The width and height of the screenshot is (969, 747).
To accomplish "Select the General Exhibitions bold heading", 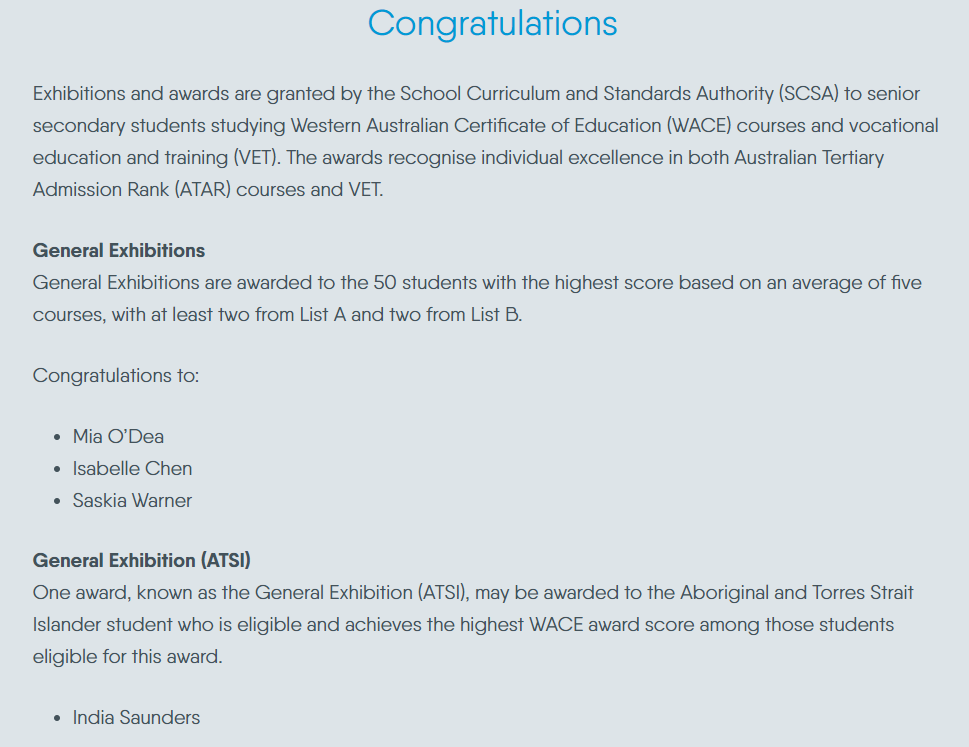I will pos(119,250).
